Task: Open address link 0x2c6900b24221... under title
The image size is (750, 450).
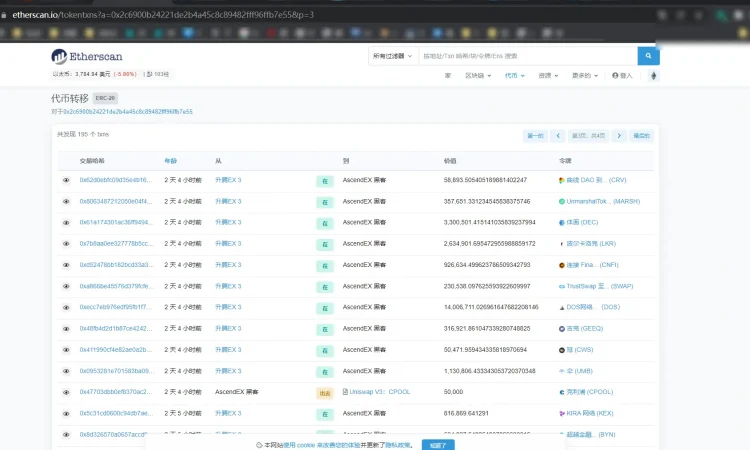Action: [x=128, y=111]
